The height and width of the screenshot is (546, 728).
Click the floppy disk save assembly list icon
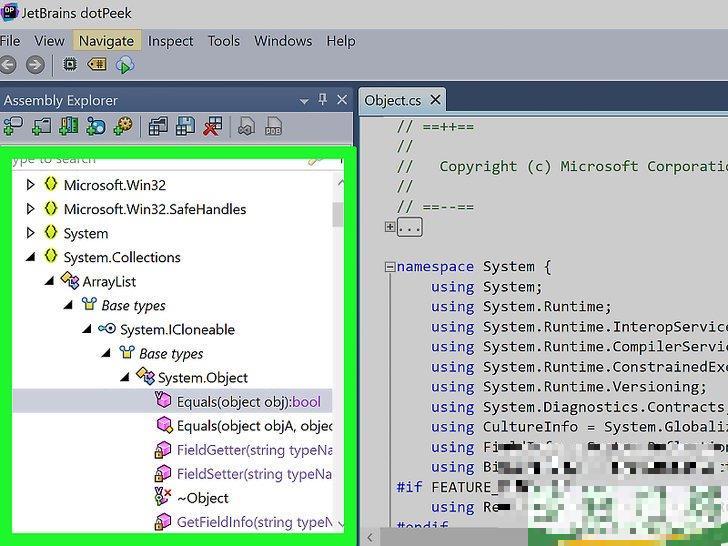click(185, 126)
